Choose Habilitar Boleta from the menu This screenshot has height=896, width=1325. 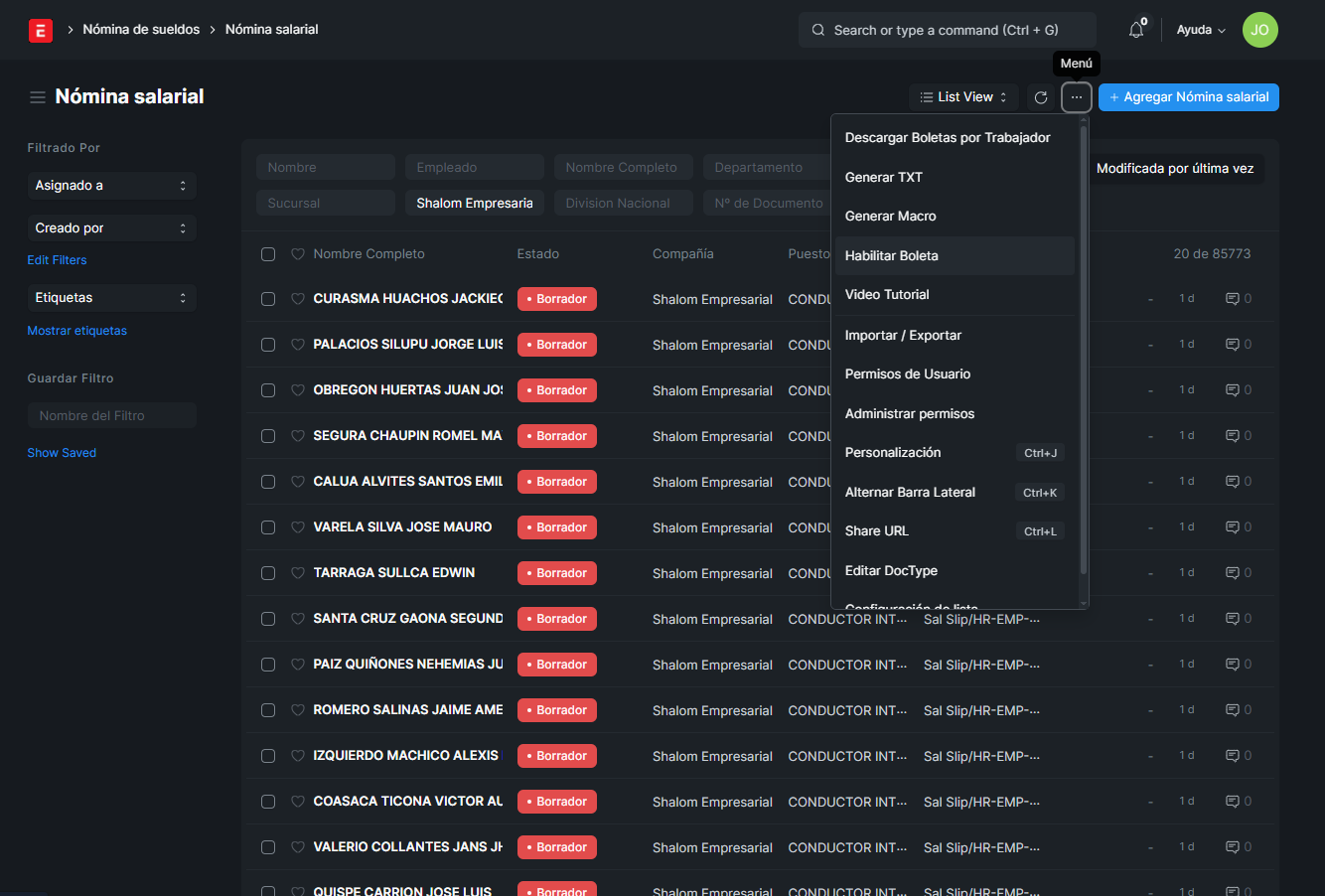click(x=892, y=256)
